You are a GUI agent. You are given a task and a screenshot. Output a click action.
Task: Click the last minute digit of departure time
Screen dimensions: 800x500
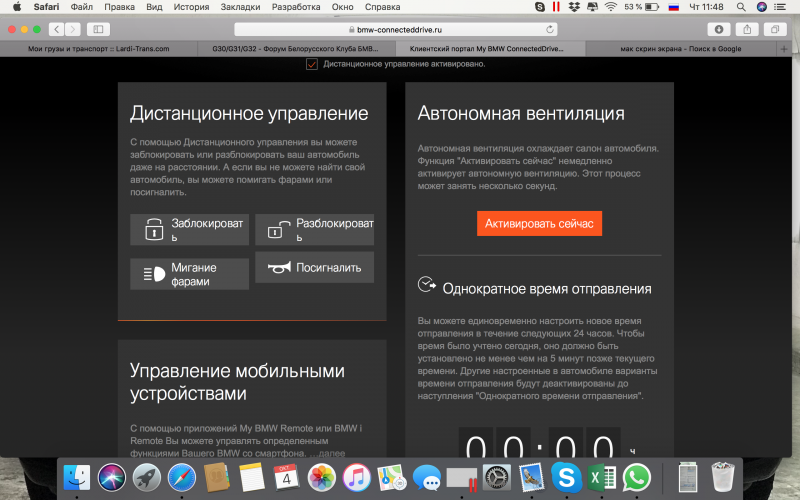[x=603, y=443]
